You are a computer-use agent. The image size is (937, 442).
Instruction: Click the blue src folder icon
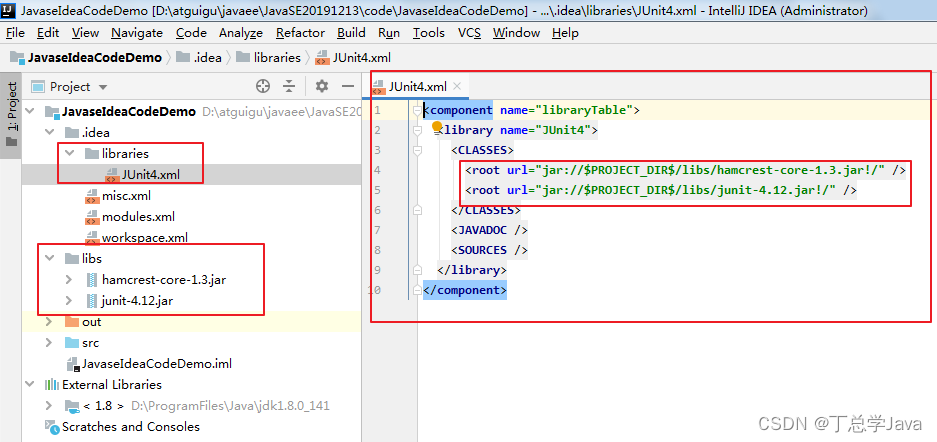pos(72,343)
